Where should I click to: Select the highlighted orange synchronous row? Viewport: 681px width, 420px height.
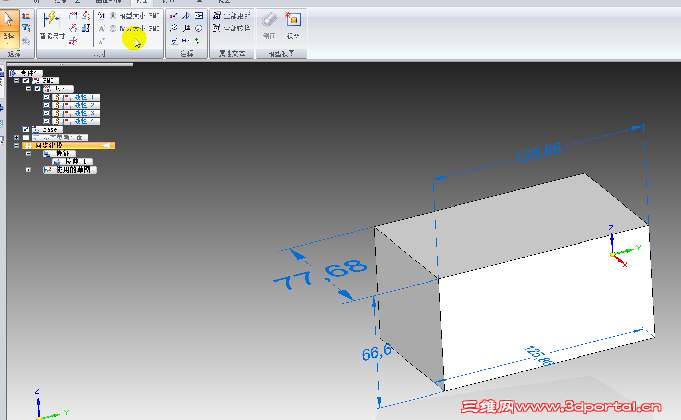click(x=69, y=146)
